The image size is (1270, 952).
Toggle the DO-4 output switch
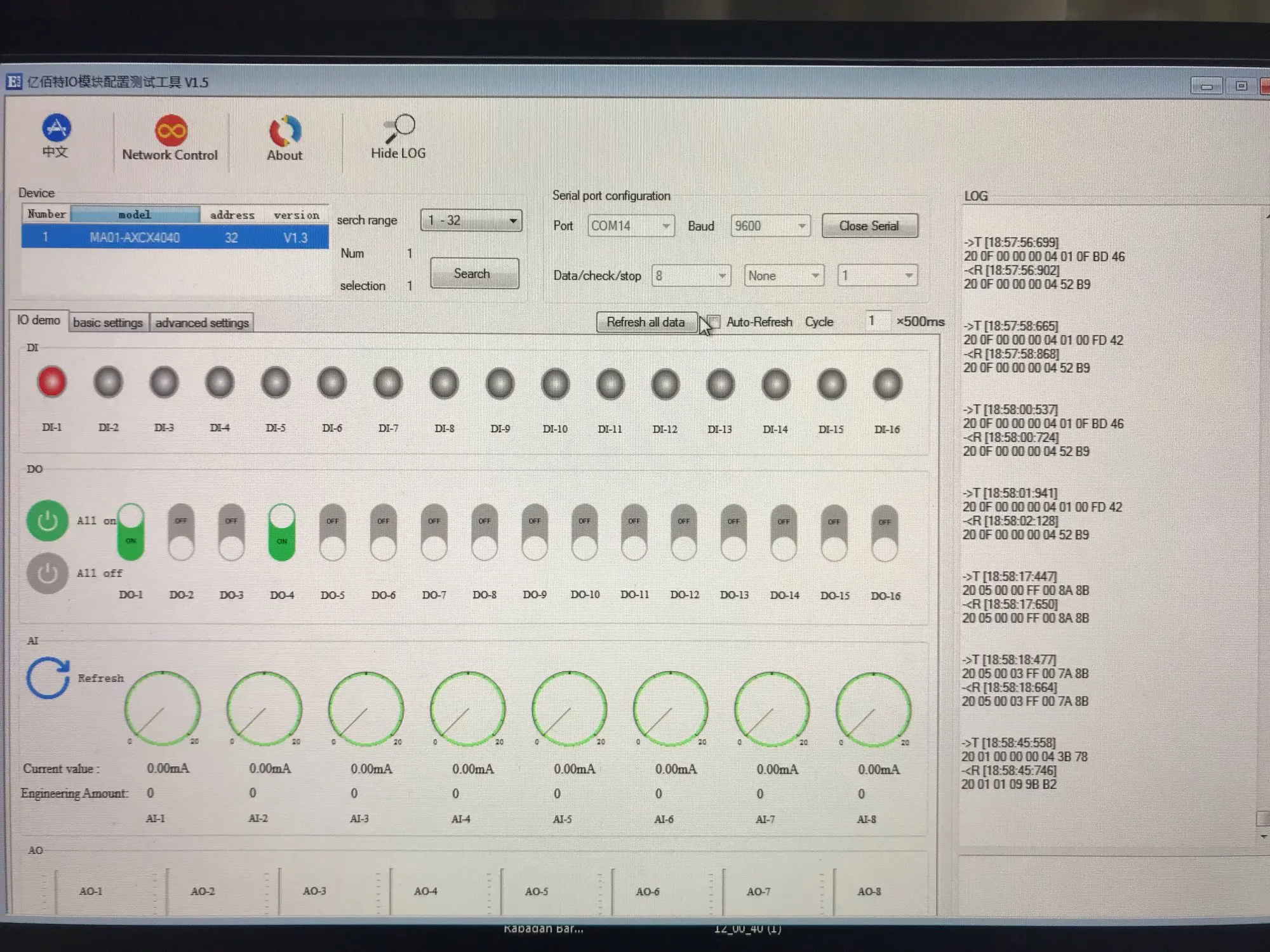(282, 532)
